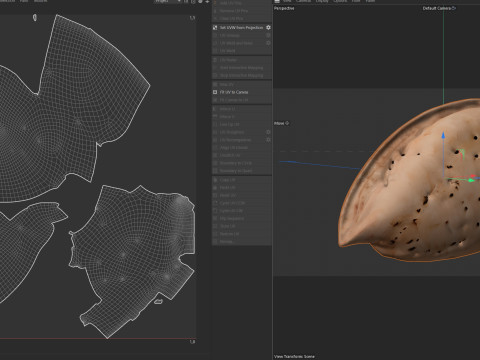Select the small UV island at top-left
The width and height of the screenshot is (480, 360).
coord(35,17)
